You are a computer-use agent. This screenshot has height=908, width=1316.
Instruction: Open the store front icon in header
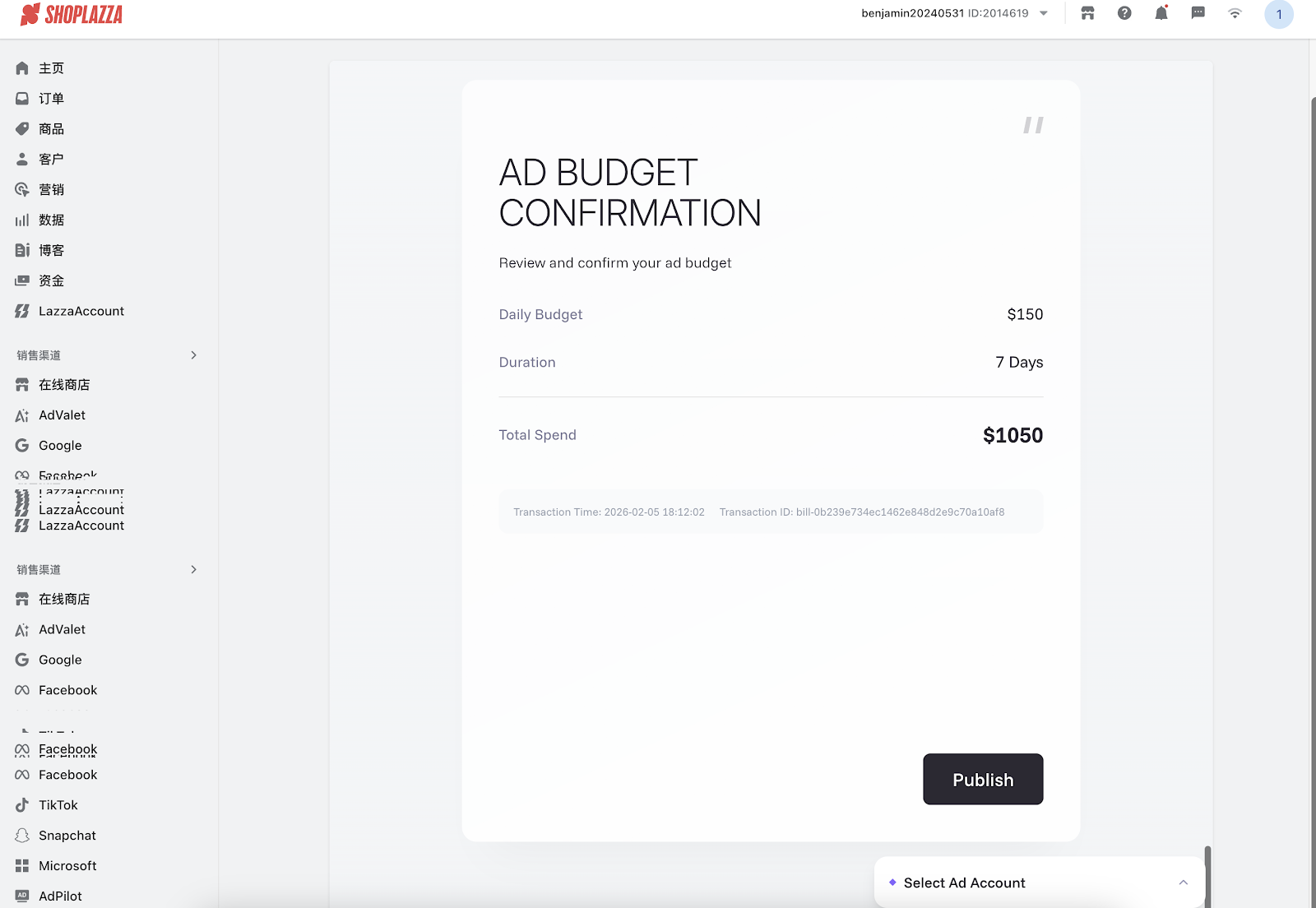coord(1087,13)
